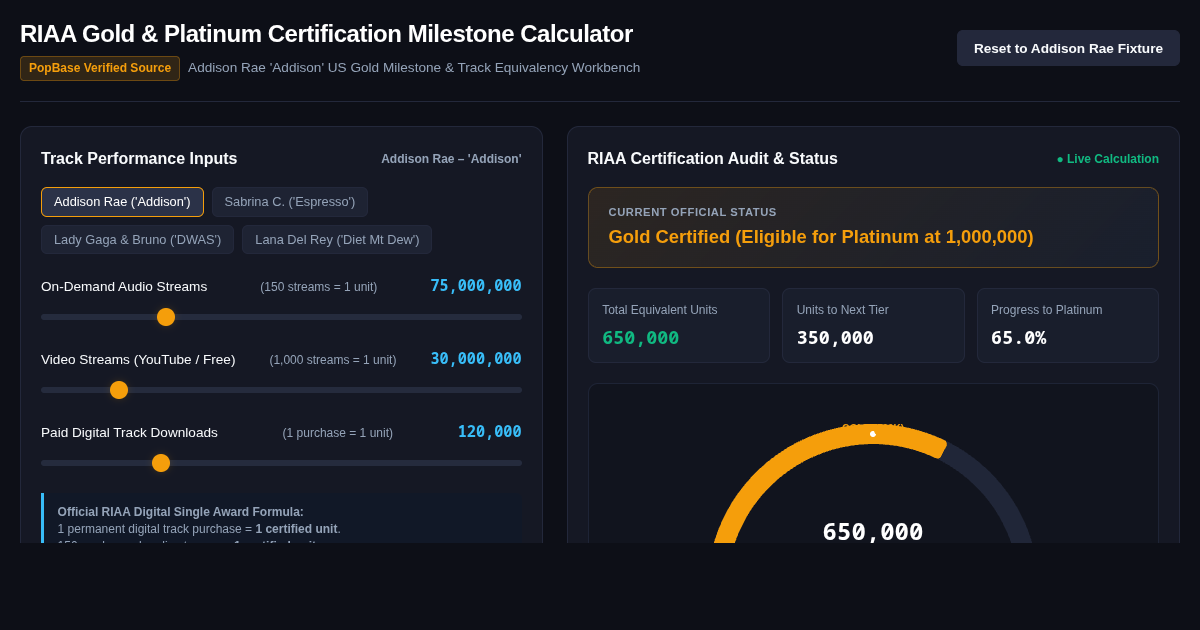This screenshot has width=1200, height=630.
Task: Click the Track Performance Inputs heading
Action: [x=139, y=159]
